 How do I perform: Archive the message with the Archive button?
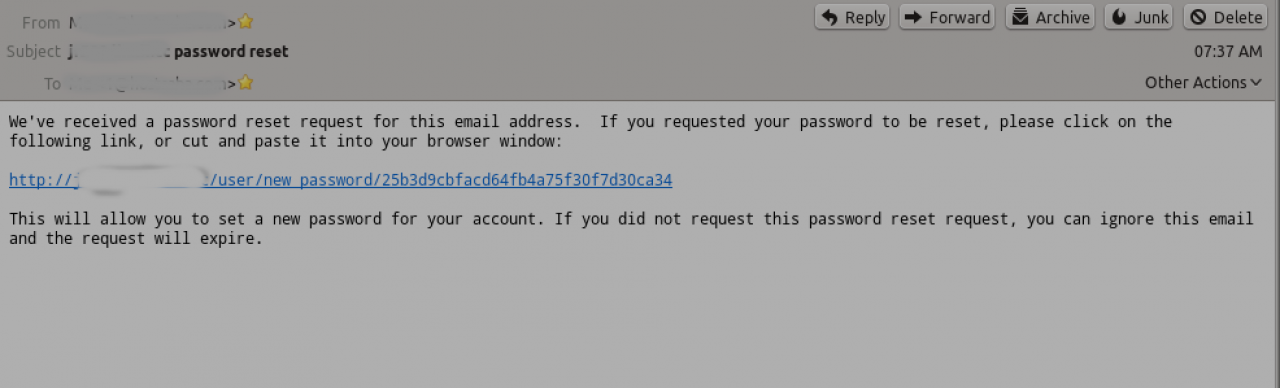pos(1049,17)
